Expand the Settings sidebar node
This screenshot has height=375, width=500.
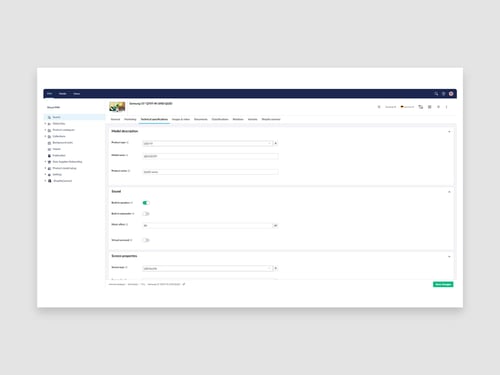[45, 174]
